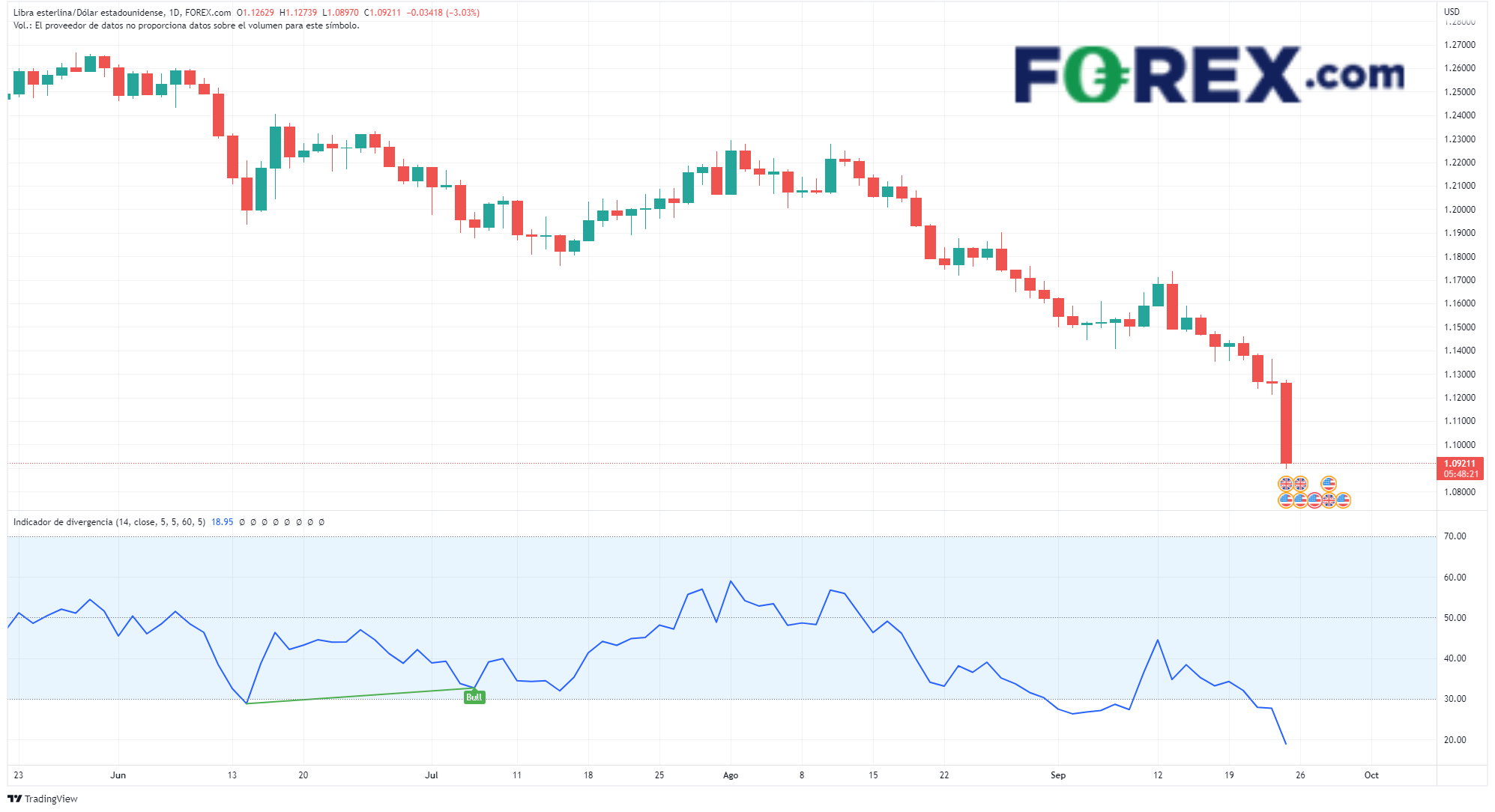
Task: Click the lone US flag in the upper event row
Action: pyautogui.click(x=1329, y=484)
